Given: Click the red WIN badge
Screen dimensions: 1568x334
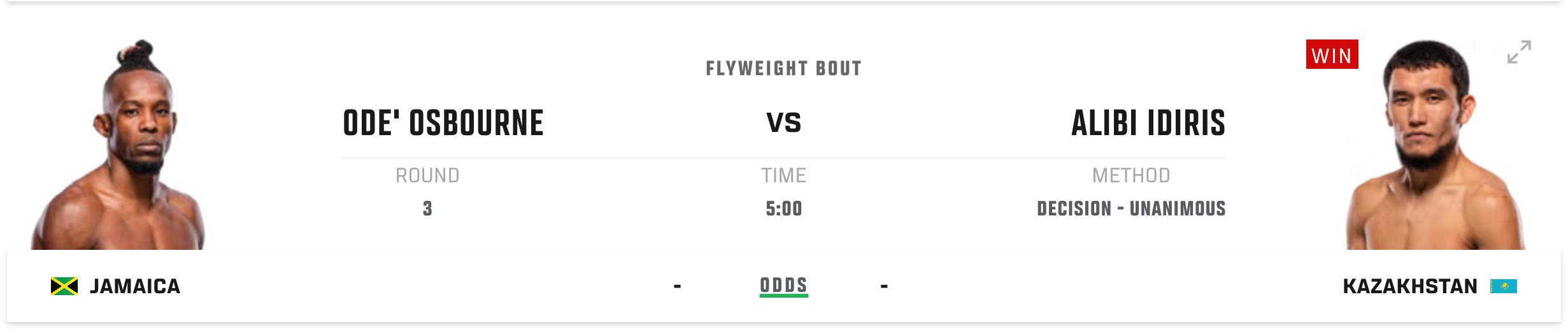Looking at the screenshot, I should pos(1332,55).
